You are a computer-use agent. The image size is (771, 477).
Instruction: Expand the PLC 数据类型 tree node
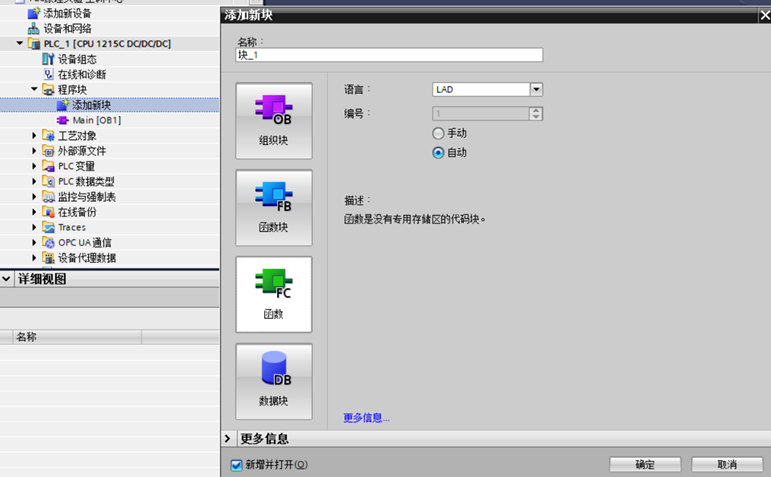point(34,181)
